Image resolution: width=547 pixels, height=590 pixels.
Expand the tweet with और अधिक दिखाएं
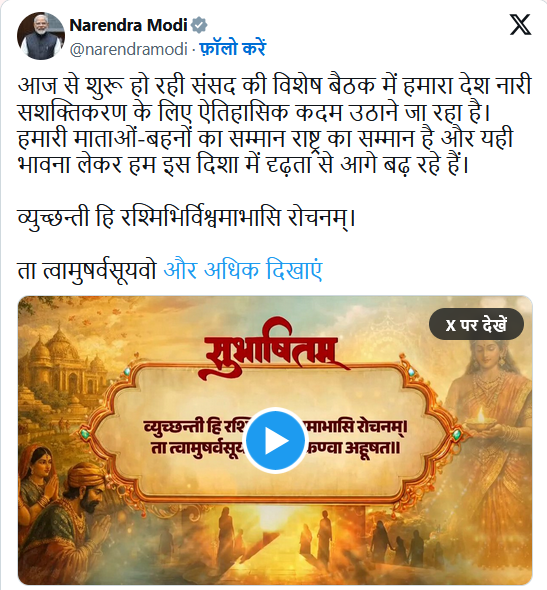243,270
